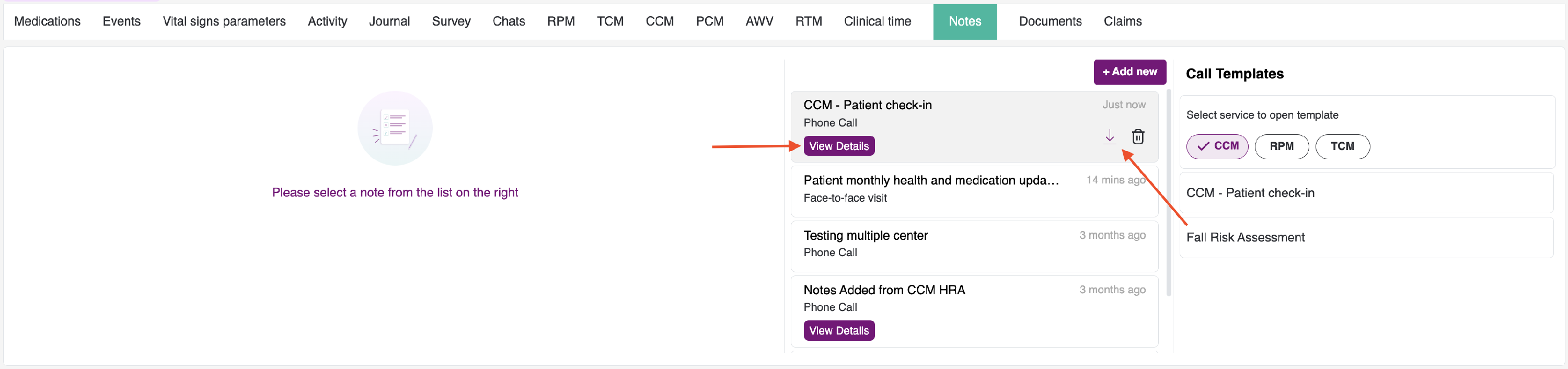
Task: Open the Fall Risk Assessment template
Action: 1246,237
